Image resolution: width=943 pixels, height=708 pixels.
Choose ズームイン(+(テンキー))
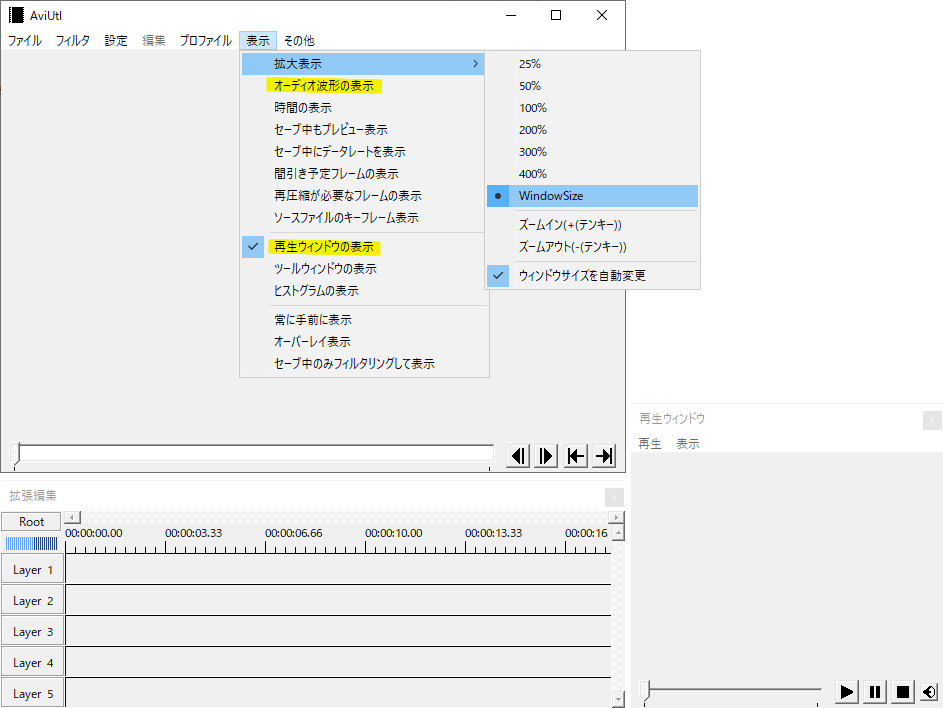tap(592, 225)
